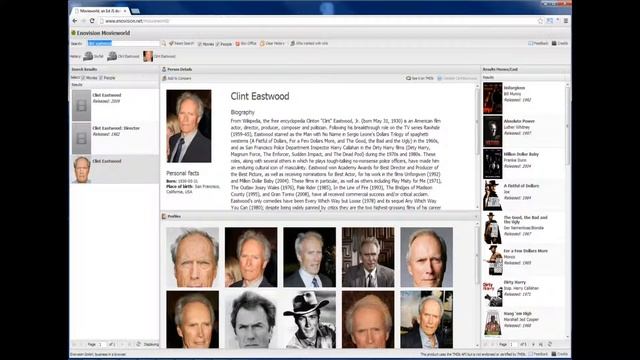Click the Unforgiven poster thumbnail
Screen dimensions: 640x360
pos(493,98)
